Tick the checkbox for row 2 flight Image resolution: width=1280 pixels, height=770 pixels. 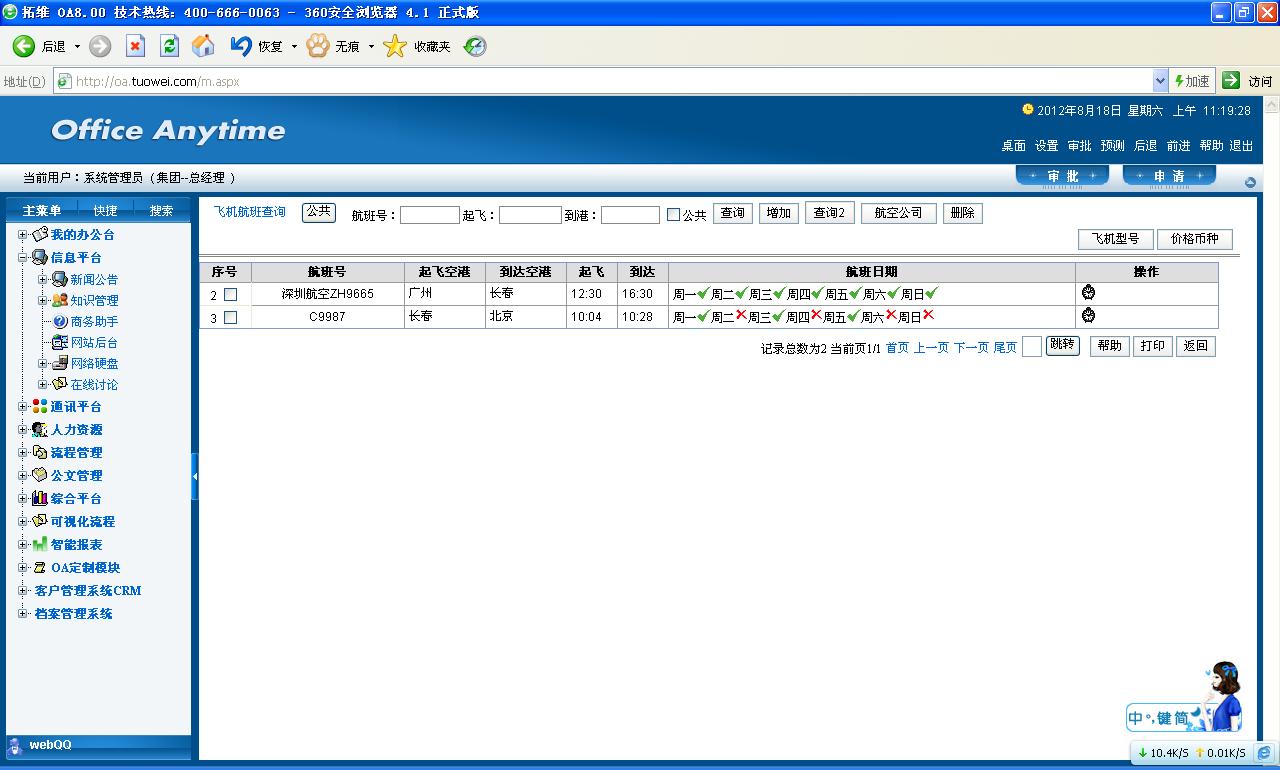(x=231, y=295)
